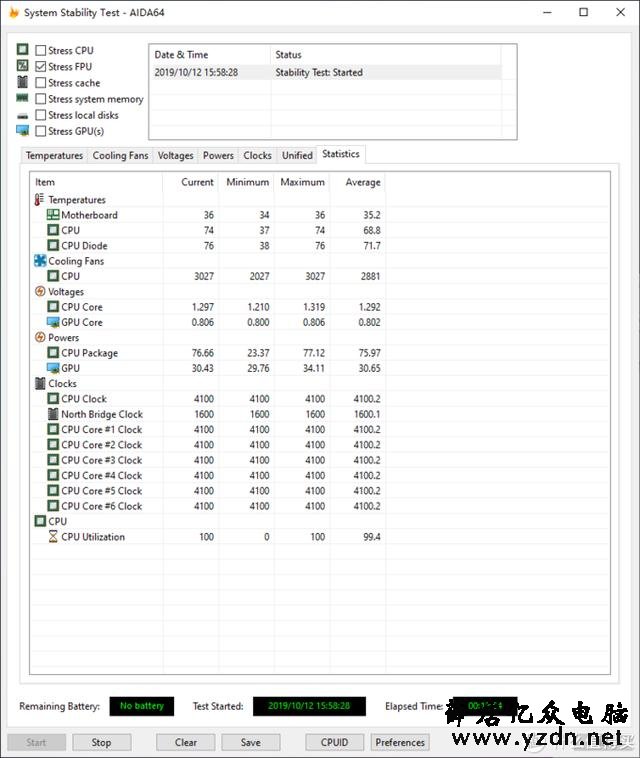Enable the Stress GPU(s) checkbox

point(41,131)
